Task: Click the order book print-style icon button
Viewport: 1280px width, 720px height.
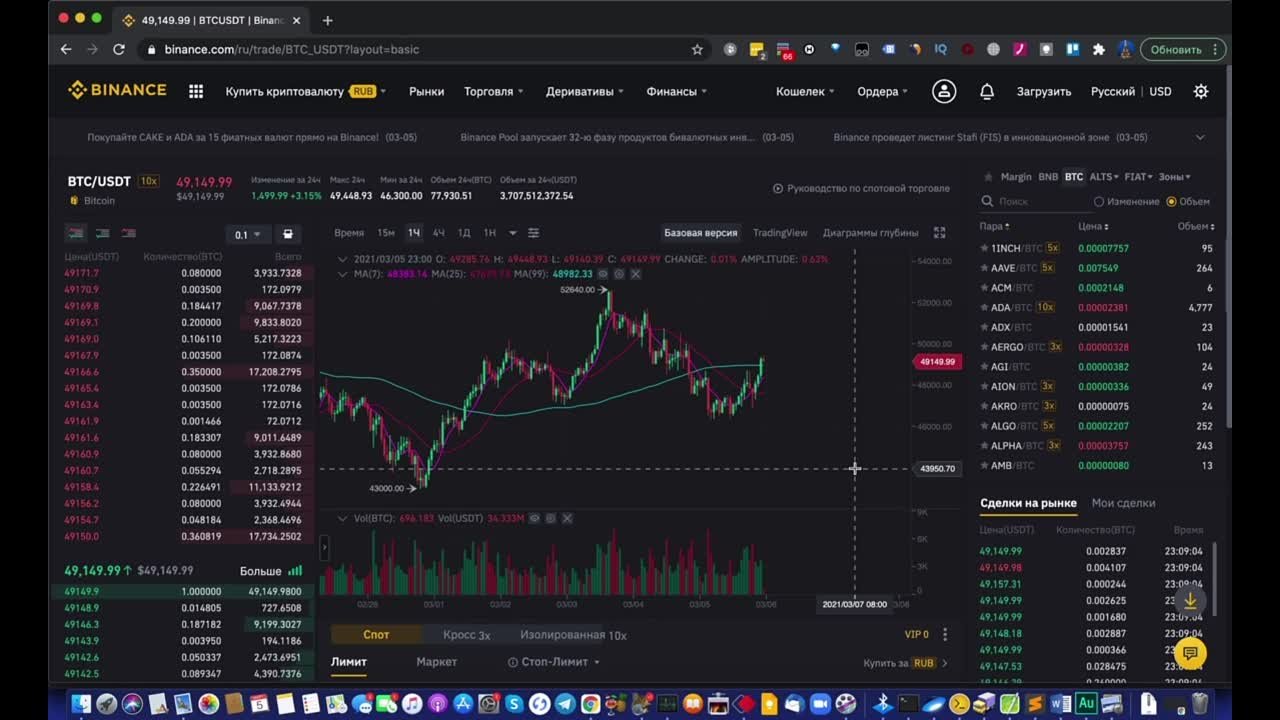Action: (288, 234)
